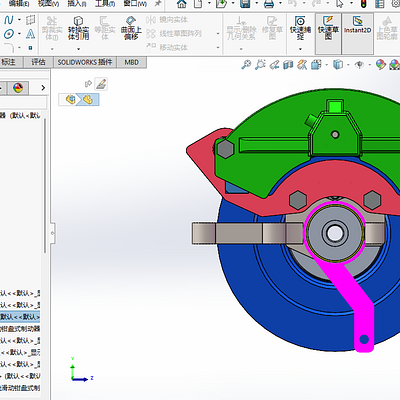Open dropdown arrow next to Spline tool

[19, 20]
